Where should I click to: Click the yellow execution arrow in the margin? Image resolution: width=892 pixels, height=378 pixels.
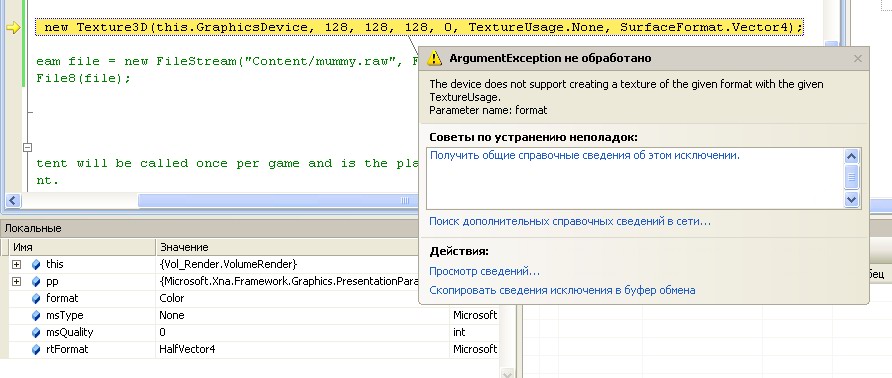pyautogui.click(x=13, y=27)
